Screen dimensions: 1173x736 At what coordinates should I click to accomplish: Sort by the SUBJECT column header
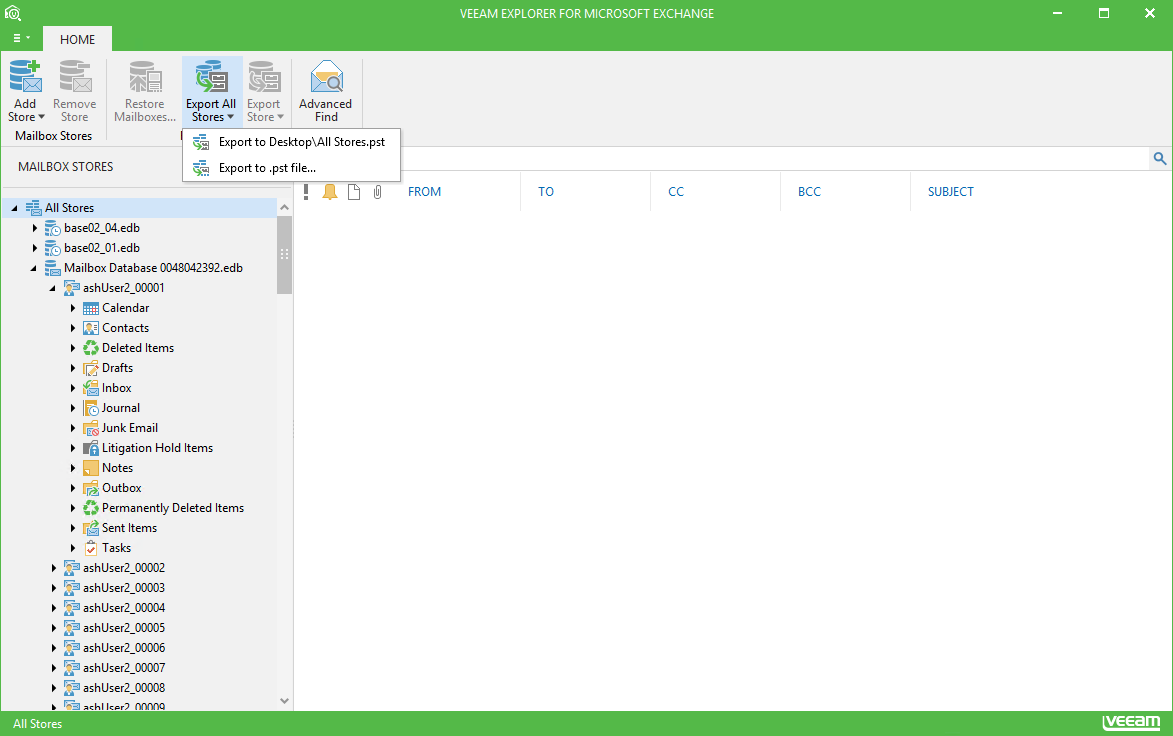coord(951,191)
